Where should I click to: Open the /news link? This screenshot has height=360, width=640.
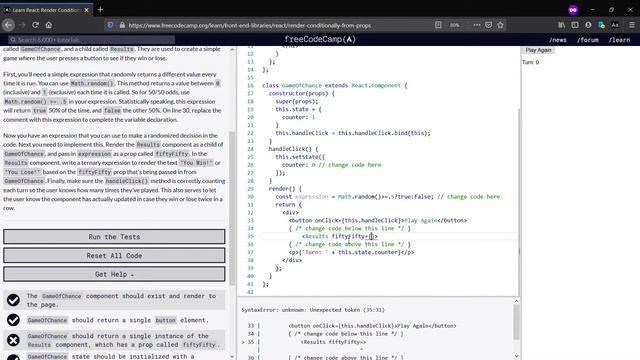click(558, 40)
